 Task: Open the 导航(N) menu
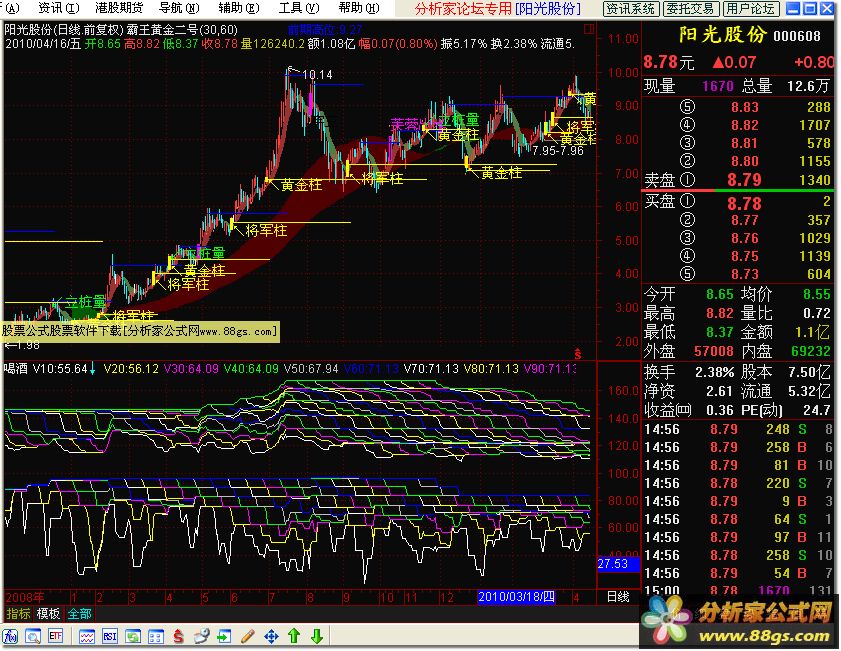pos(179,8)
